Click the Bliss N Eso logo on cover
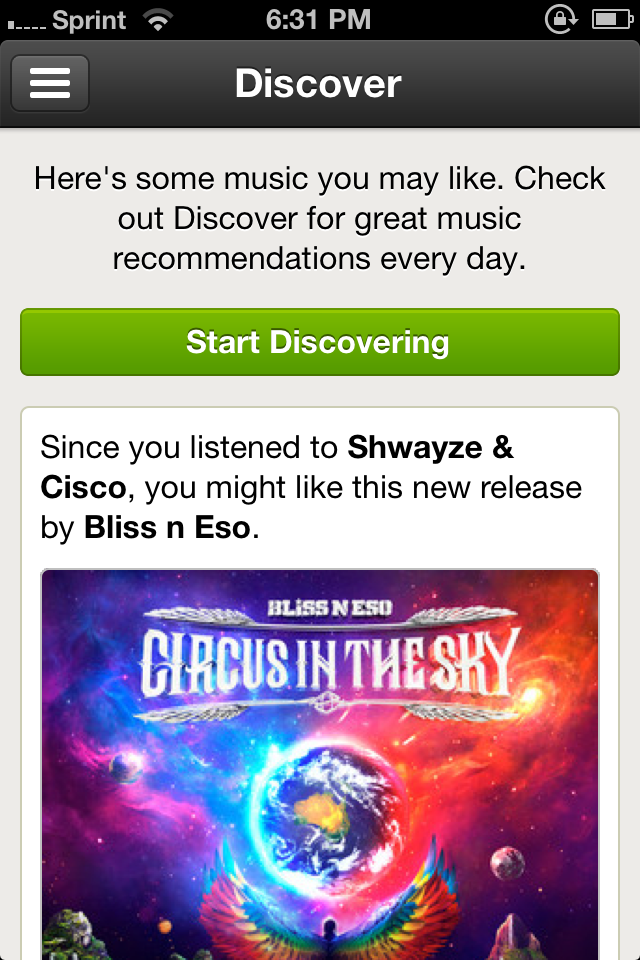Screen dimensions: 640x960 coord(329,608)
